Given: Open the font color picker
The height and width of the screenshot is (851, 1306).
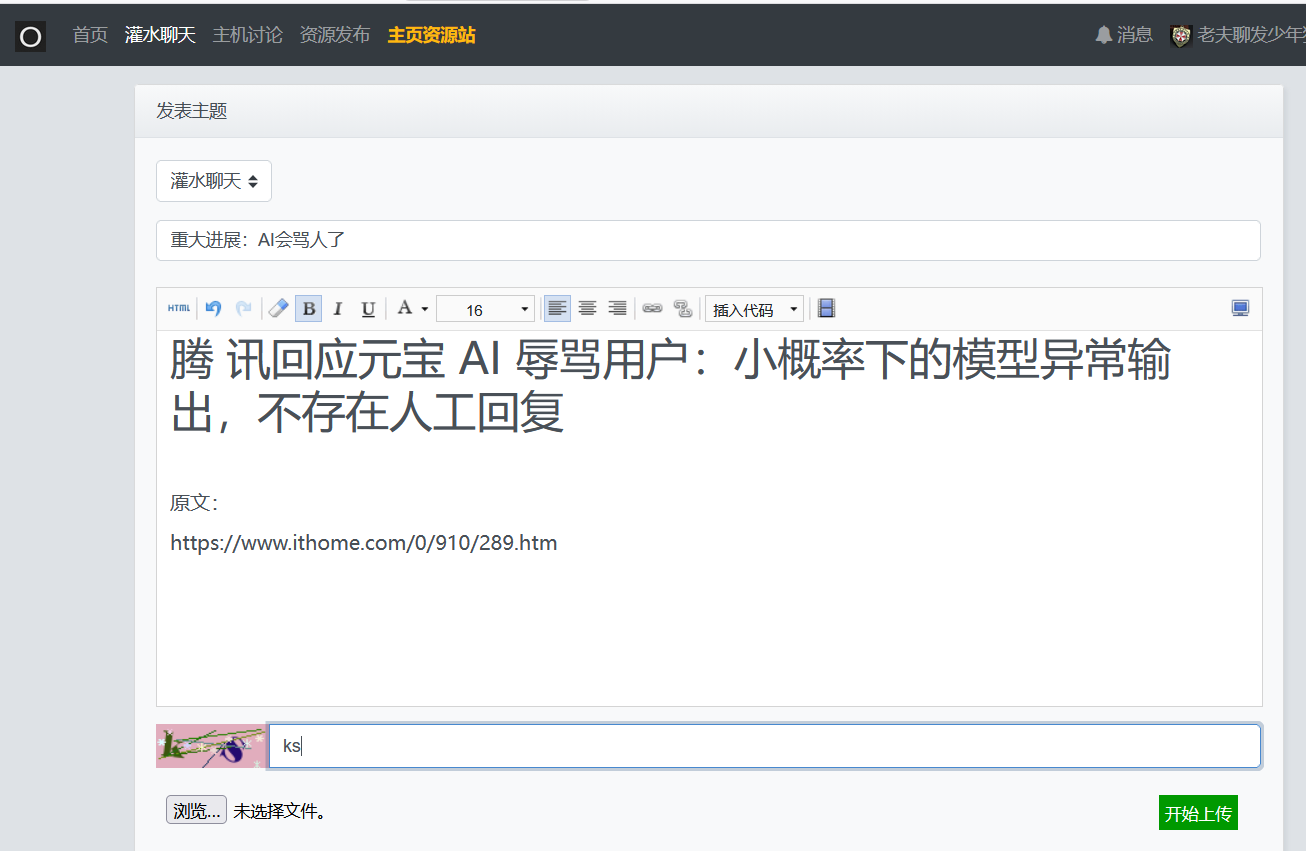Looking at the screenshot, I should click(x=411, y=309).
